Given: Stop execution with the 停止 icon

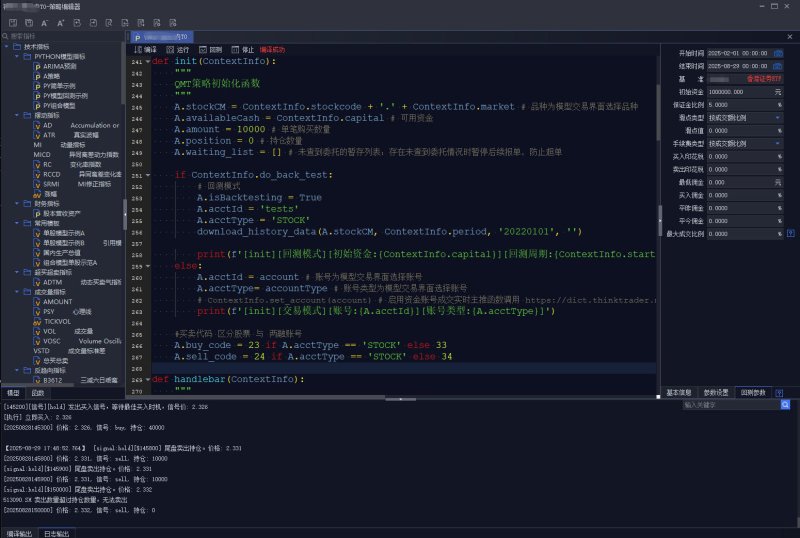Looking at the screenshot, I should click(x=235, y=50).
